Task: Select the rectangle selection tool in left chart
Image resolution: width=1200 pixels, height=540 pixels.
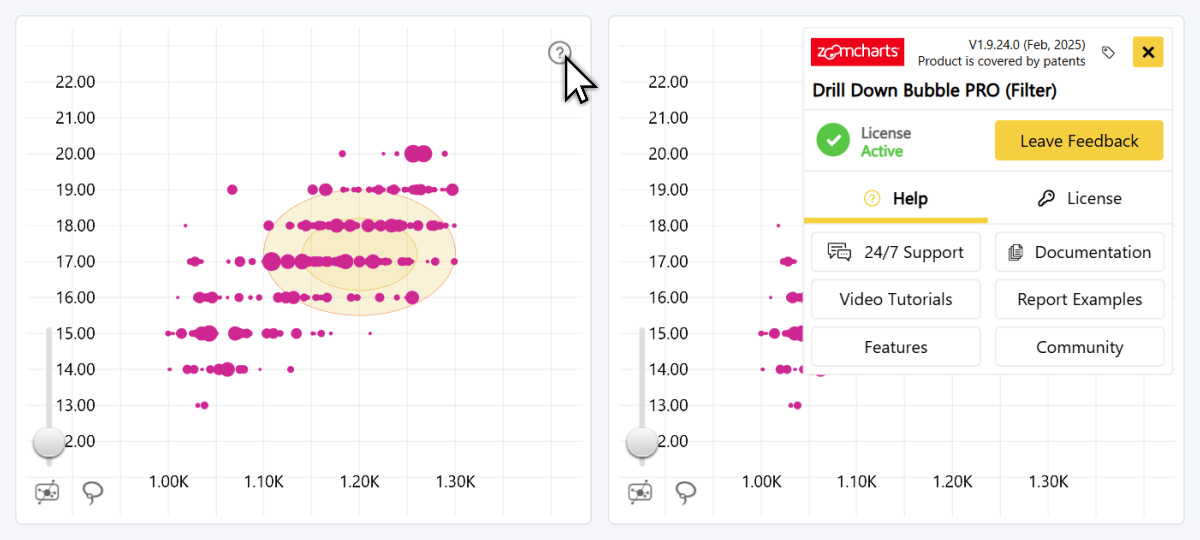Action: point(47,492)
